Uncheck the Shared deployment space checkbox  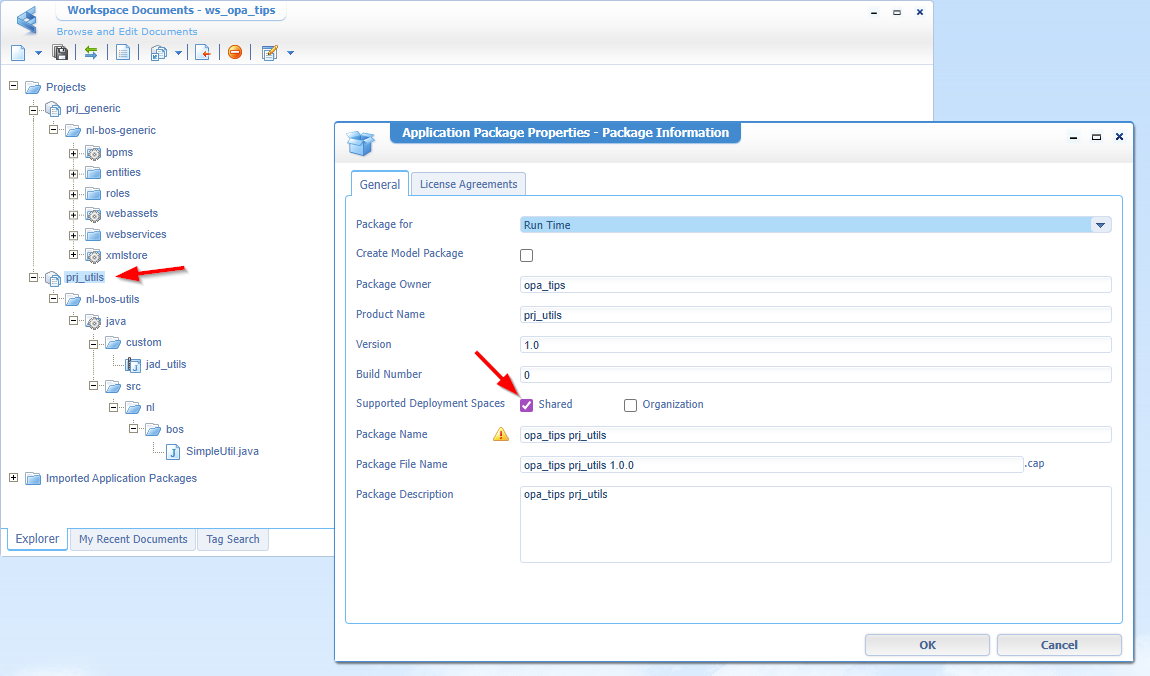pos(527,405)
